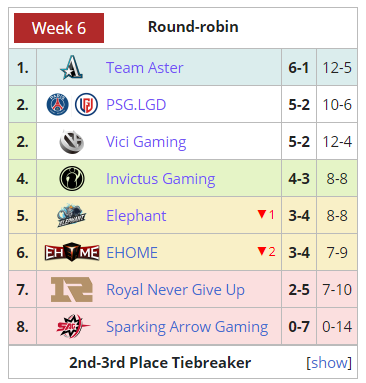Open the PSG.LGD team link
This screenshot has height=383, width=366.
click(136, 105)
